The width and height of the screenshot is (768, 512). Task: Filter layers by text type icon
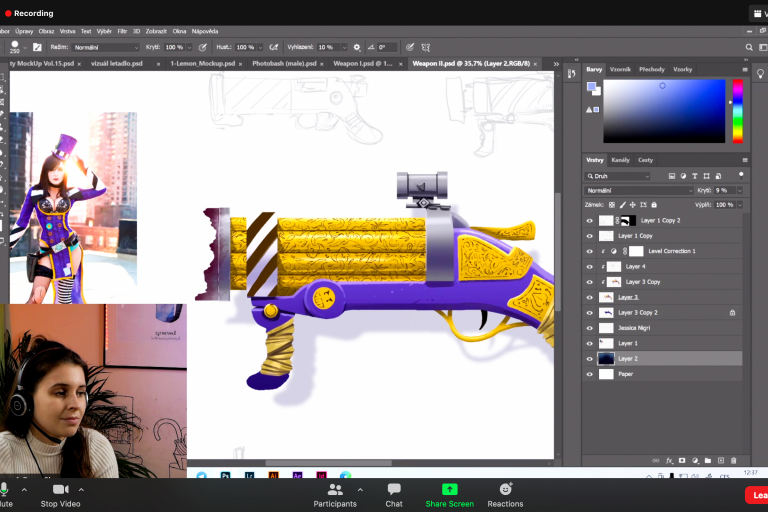pyautogui.click(x=694, y=176)
